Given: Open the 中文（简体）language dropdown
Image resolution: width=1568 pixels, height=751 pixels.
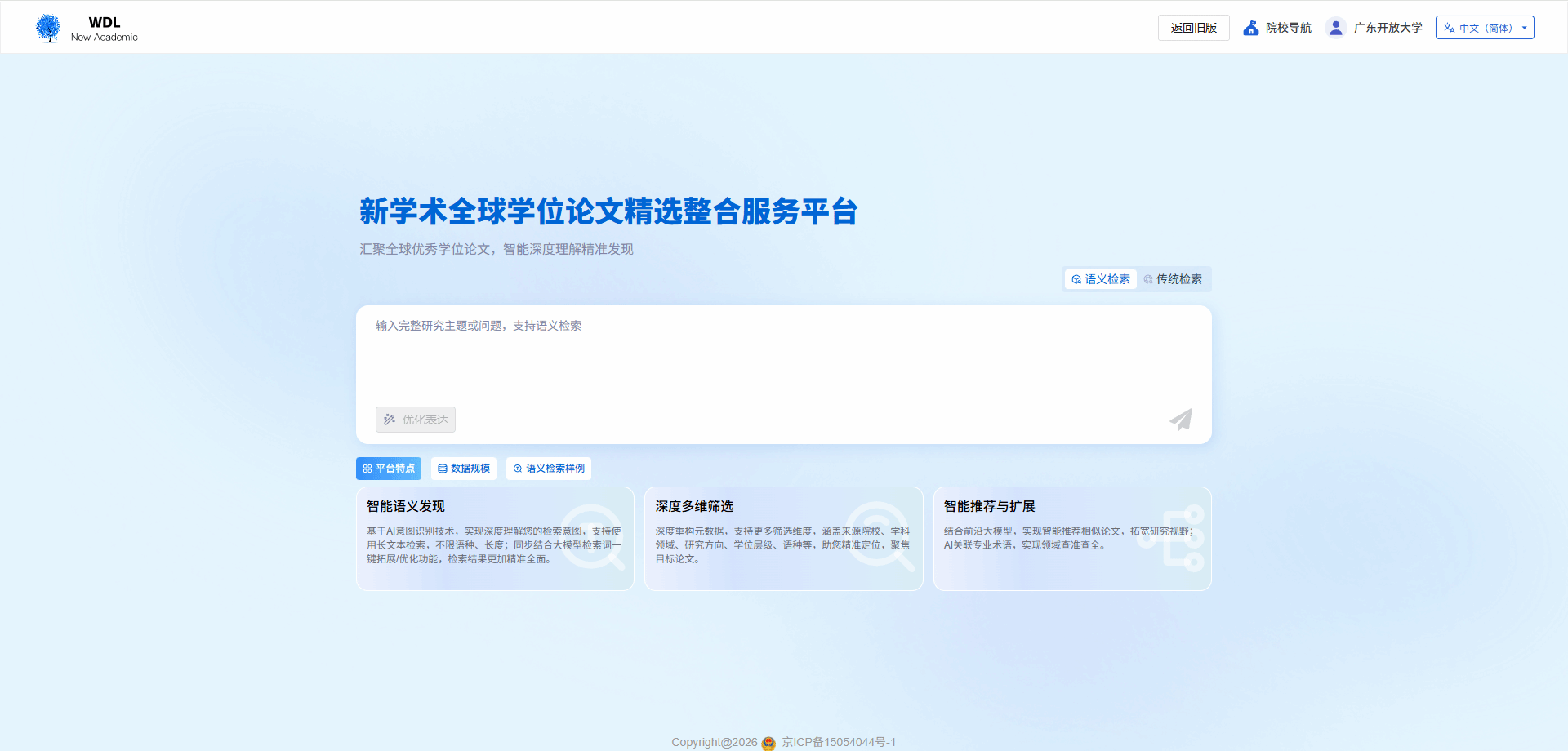Looking at the screenshot, I should point(1485,28).
